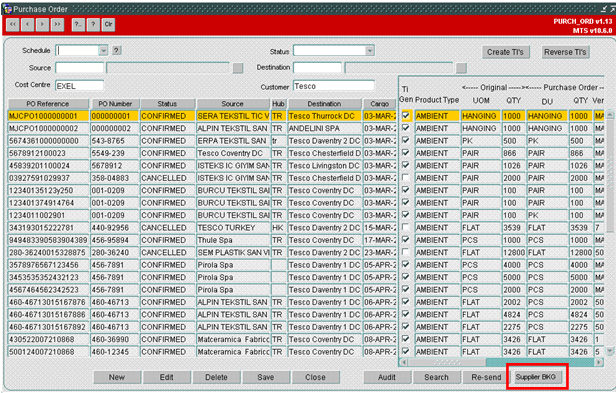Screen dimensions: 616x393
Task: Click the Close button at bottom
Action: coord(315,377)
